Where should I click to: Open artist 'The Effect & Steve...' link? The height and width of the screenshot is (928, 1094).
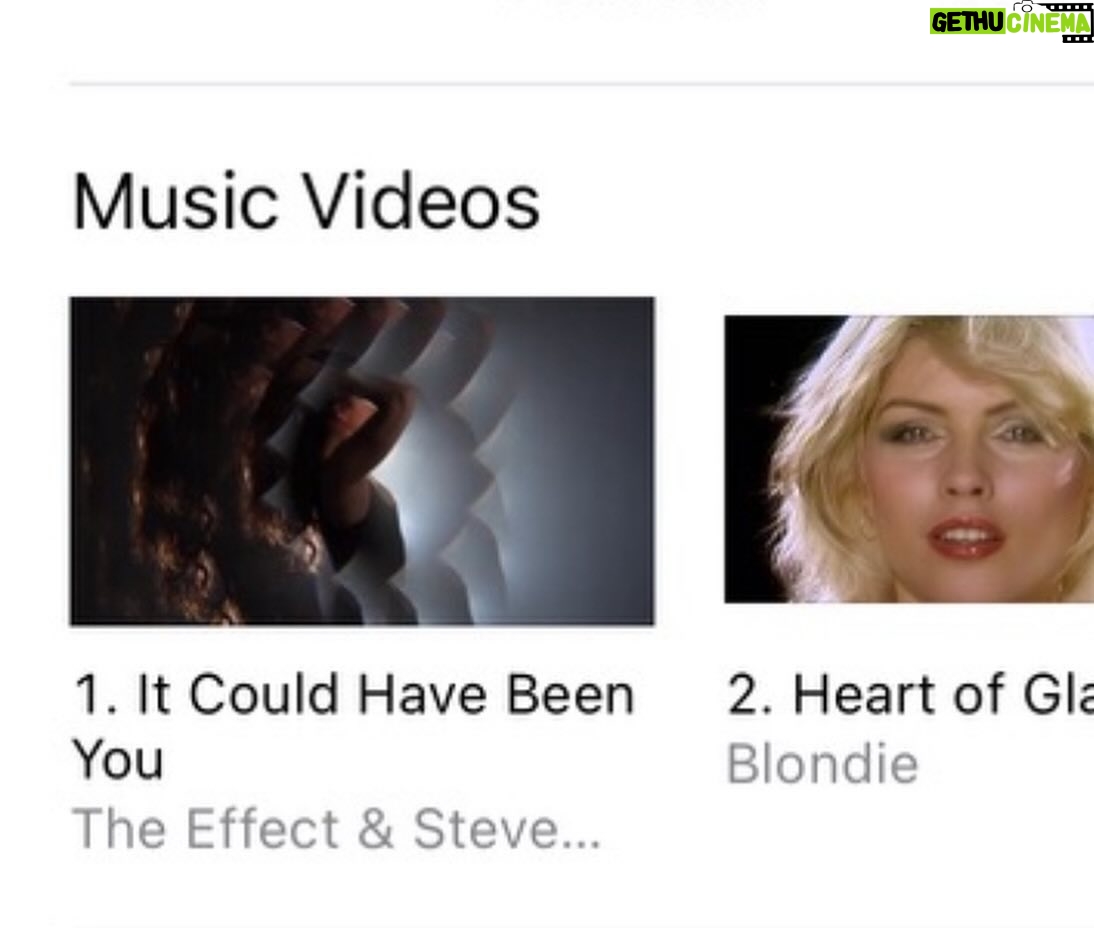[336, 829]
